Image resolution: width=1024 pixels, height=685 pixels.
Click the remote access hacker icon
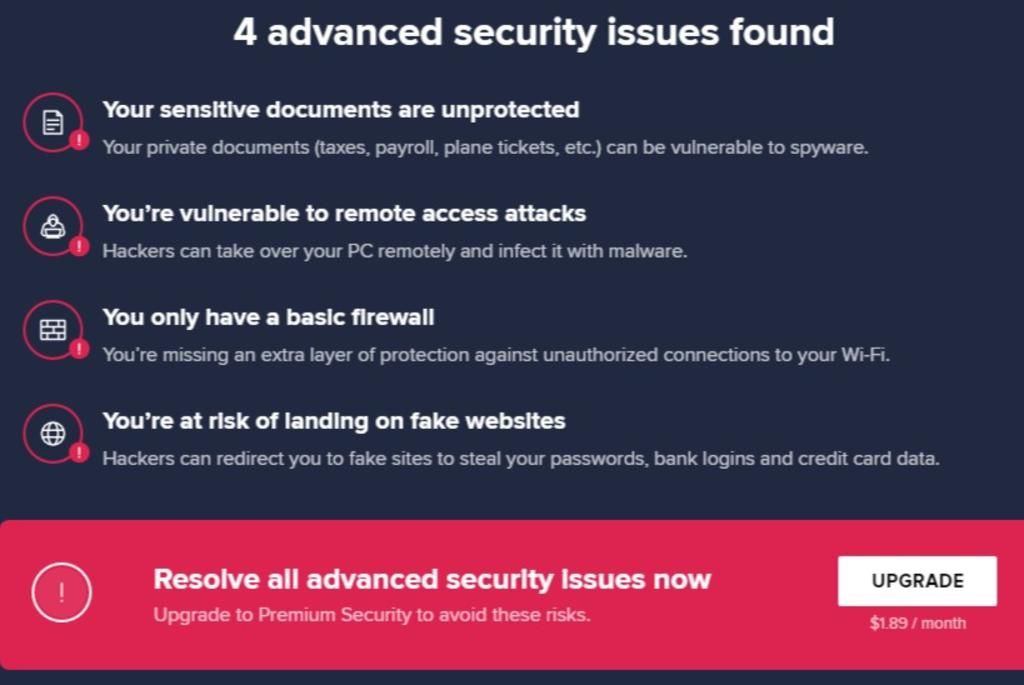(53, 226)
